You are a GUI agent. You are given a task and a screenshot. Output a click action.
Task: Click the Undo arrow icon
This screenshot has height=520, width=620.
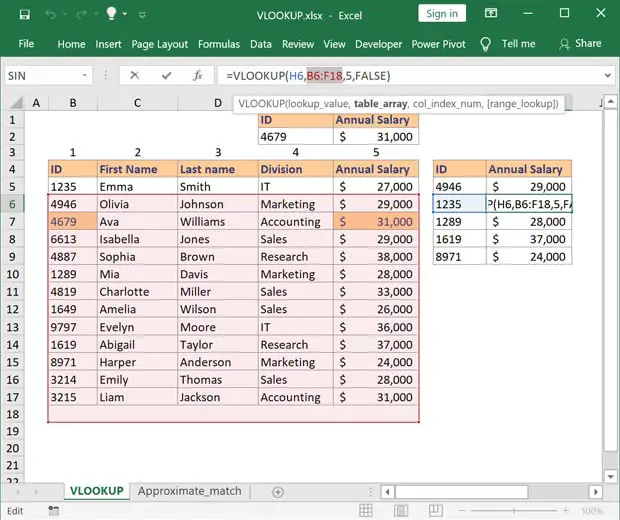coord(50,15)
